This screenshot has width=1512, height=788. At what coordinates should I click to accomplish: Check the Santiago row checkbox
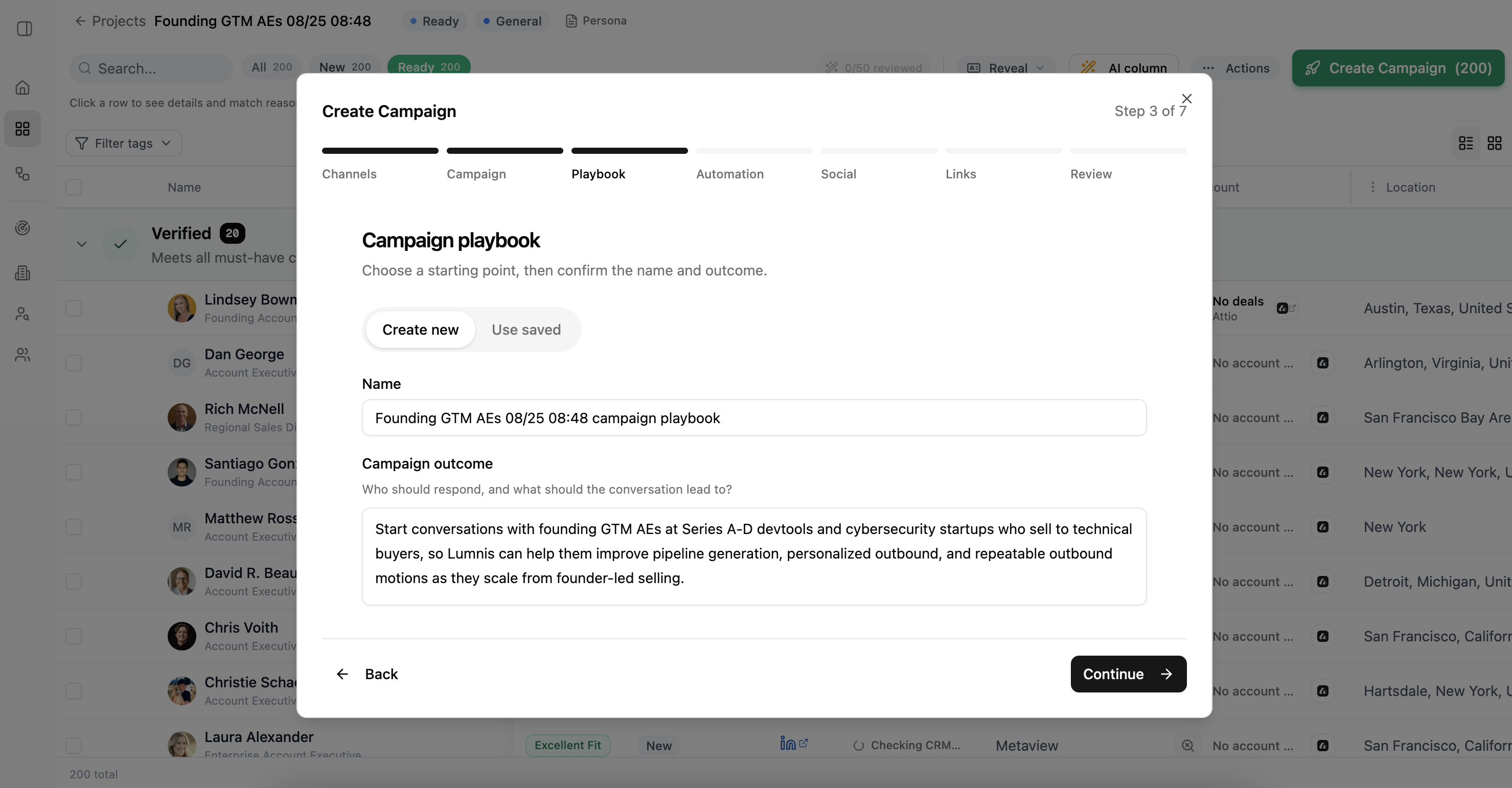coord(74,472)
